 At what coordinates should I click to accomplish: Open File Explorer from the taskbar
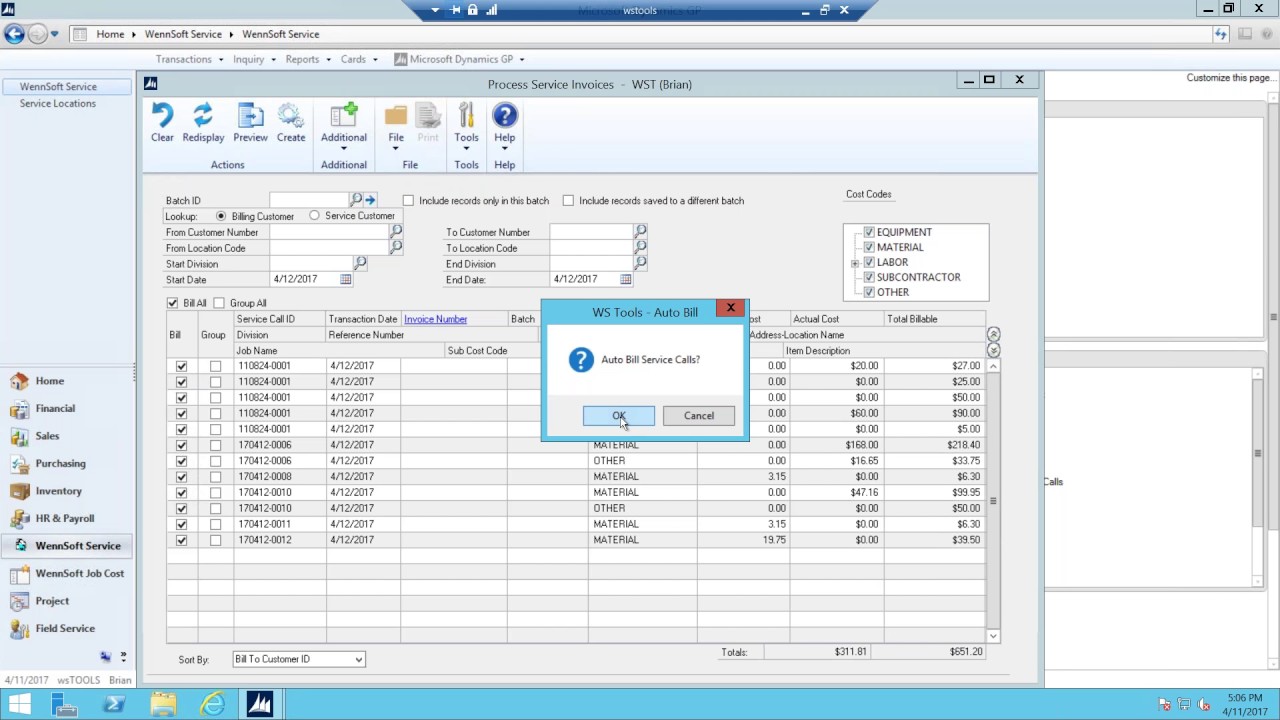click(x=163, y=704)
